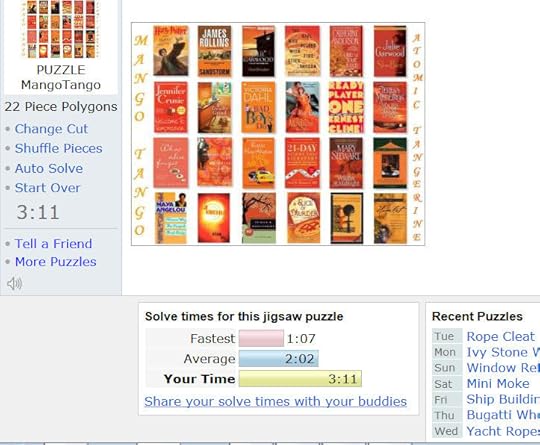The image size is (540, 445).
Task: Run Auto Solve on the puzzle
Action: [49, 168]
